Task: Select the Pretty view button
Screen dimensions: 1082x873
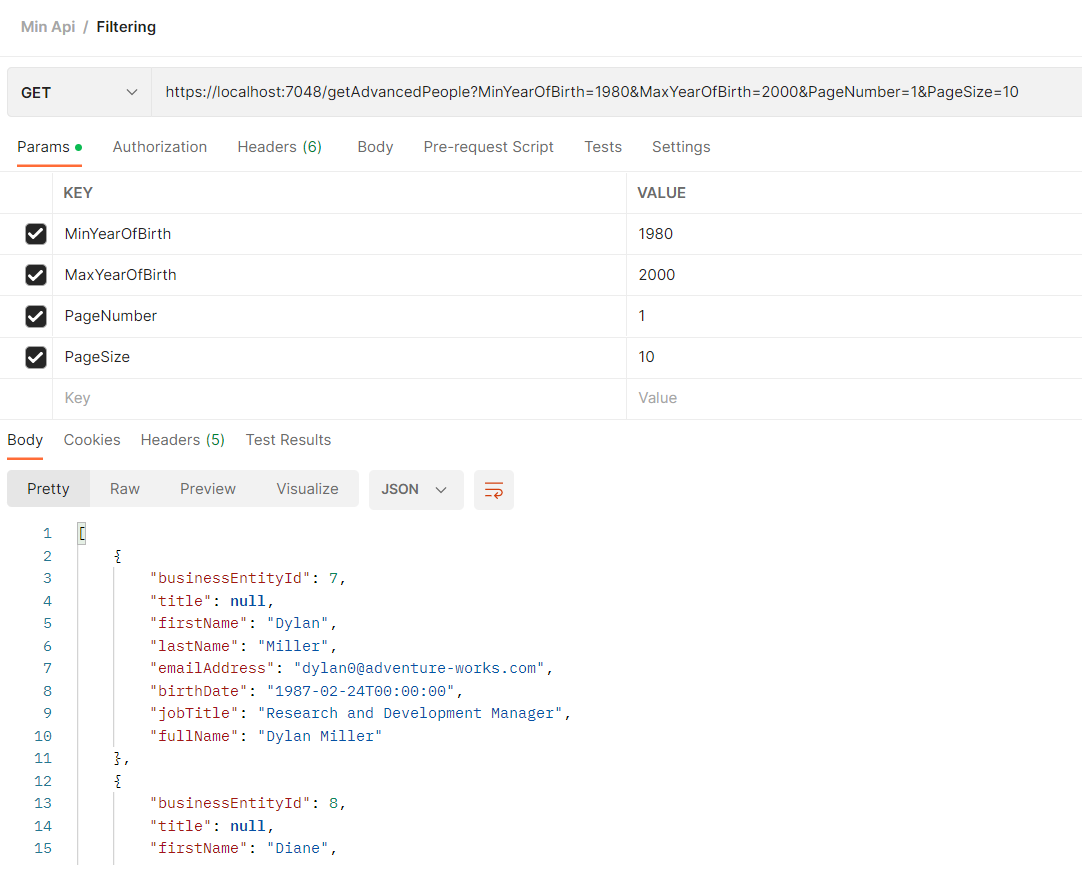Action: [x=48, y=489]
